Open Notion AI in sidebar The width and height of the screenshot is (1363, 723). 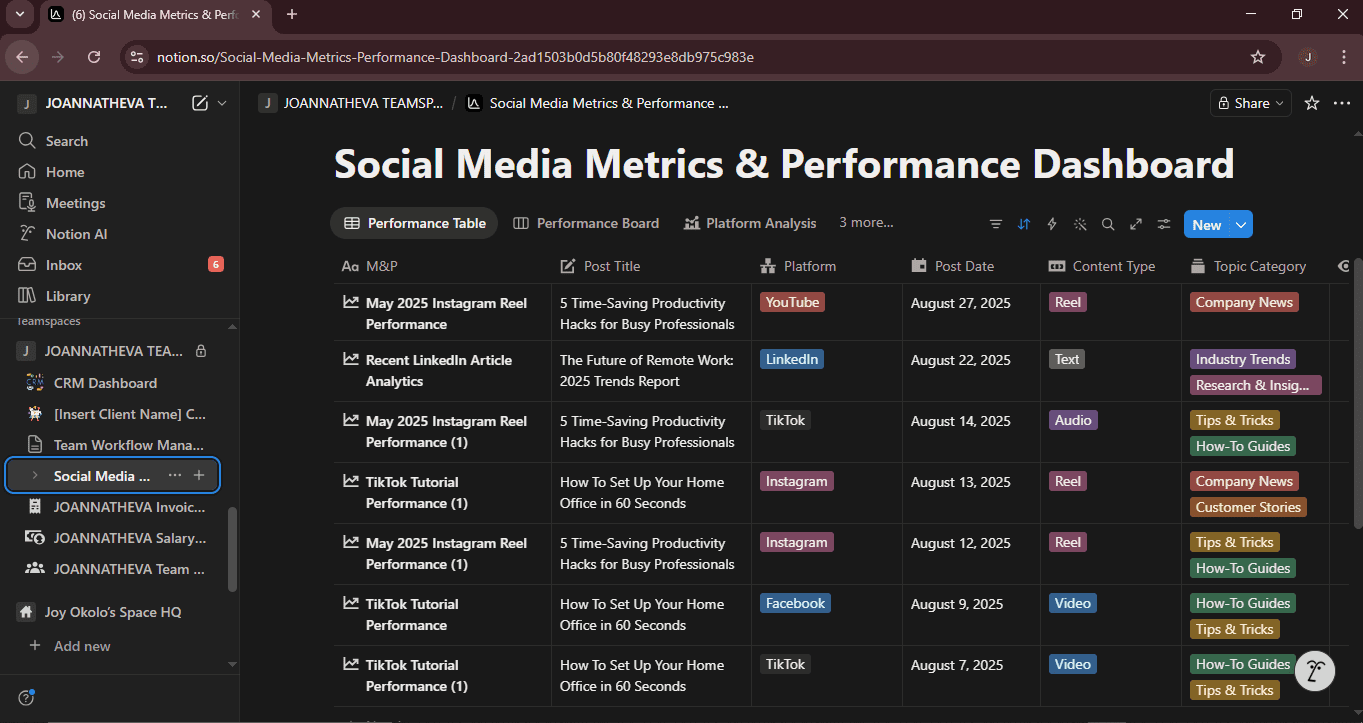[76, 234]
